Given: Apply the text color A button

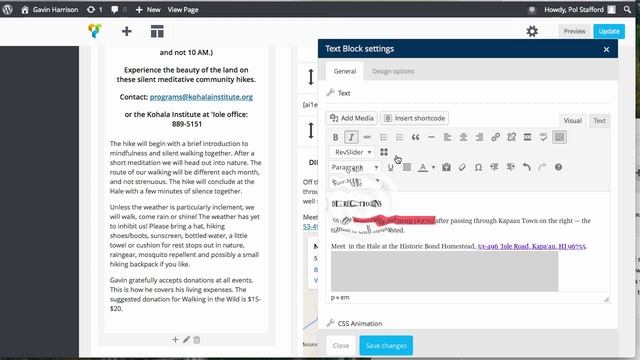Looking at the screenshot, I should (423, 167).
